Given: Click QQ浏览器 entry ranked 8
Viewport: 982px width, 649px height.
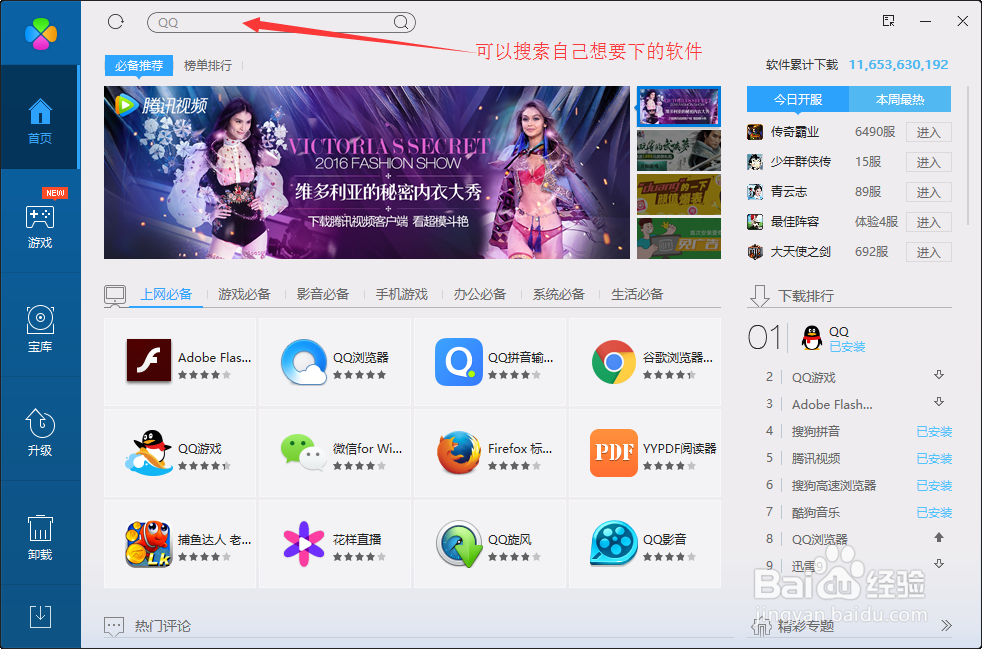Looking at the screenshot, I should [x=820, y=539].
